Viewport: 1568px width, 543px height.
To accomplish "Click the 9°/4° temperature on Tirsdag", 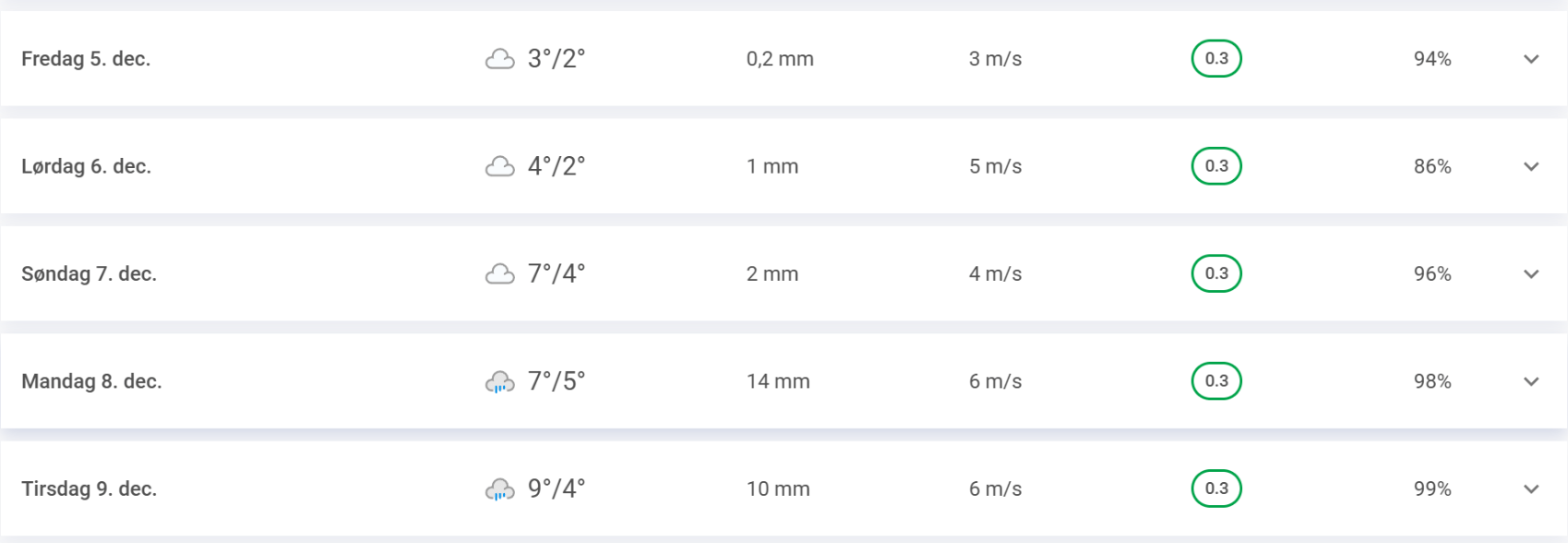I will [x=557, y=489].
